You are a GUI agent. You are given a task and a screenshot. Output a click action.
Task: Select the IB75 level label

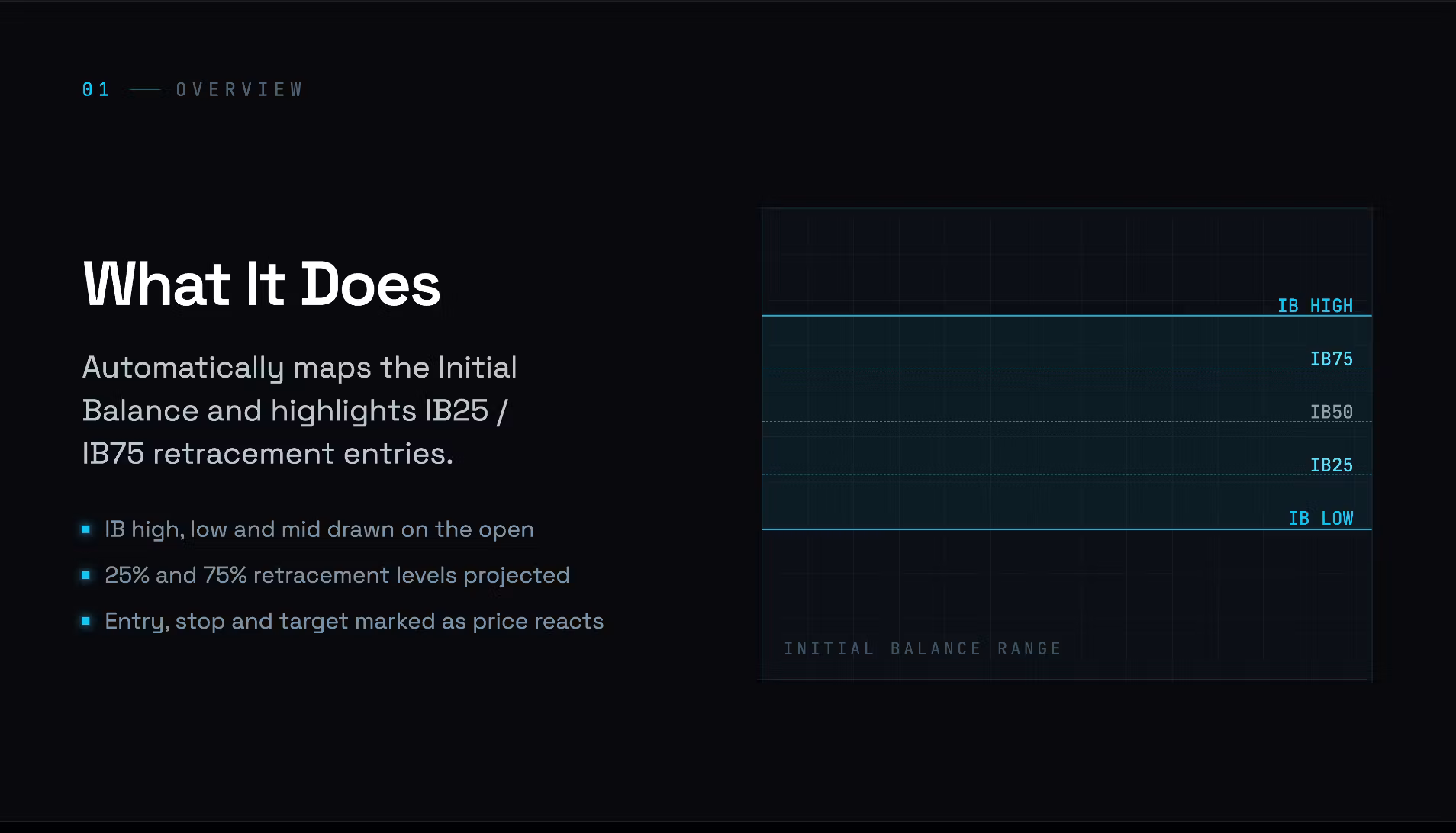click(1332, 359)
